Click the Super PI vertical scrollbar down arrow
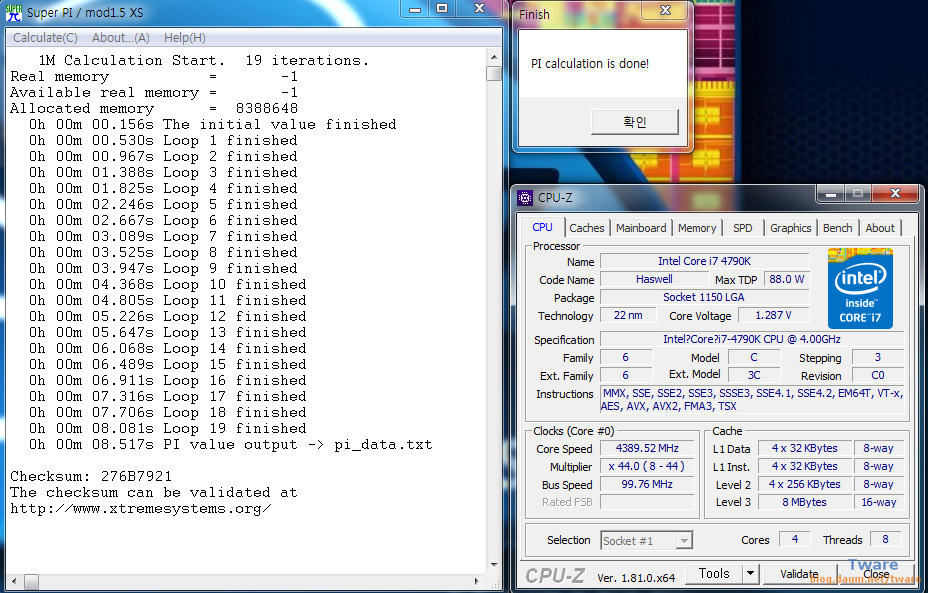 494,565
